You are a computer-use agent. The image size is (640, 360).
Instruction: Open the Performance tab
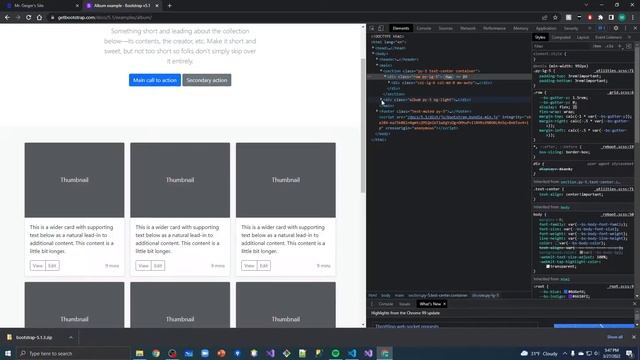[494, 28]
